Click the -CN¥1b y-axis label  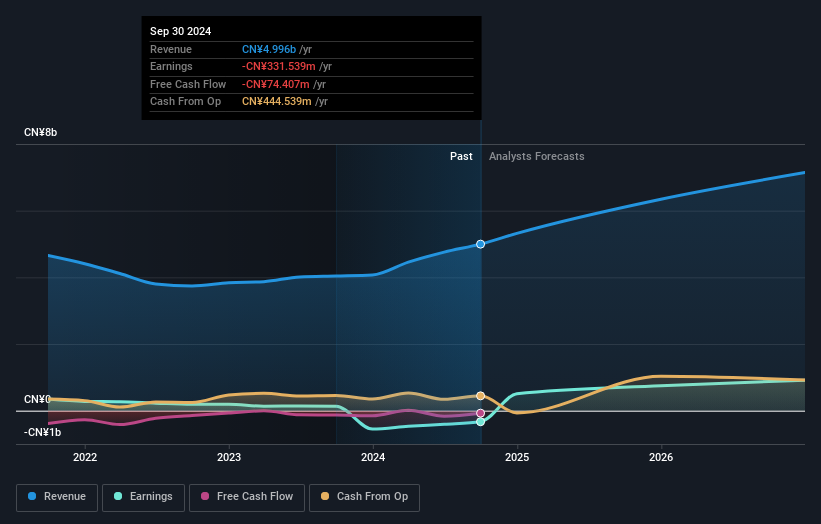42,432
